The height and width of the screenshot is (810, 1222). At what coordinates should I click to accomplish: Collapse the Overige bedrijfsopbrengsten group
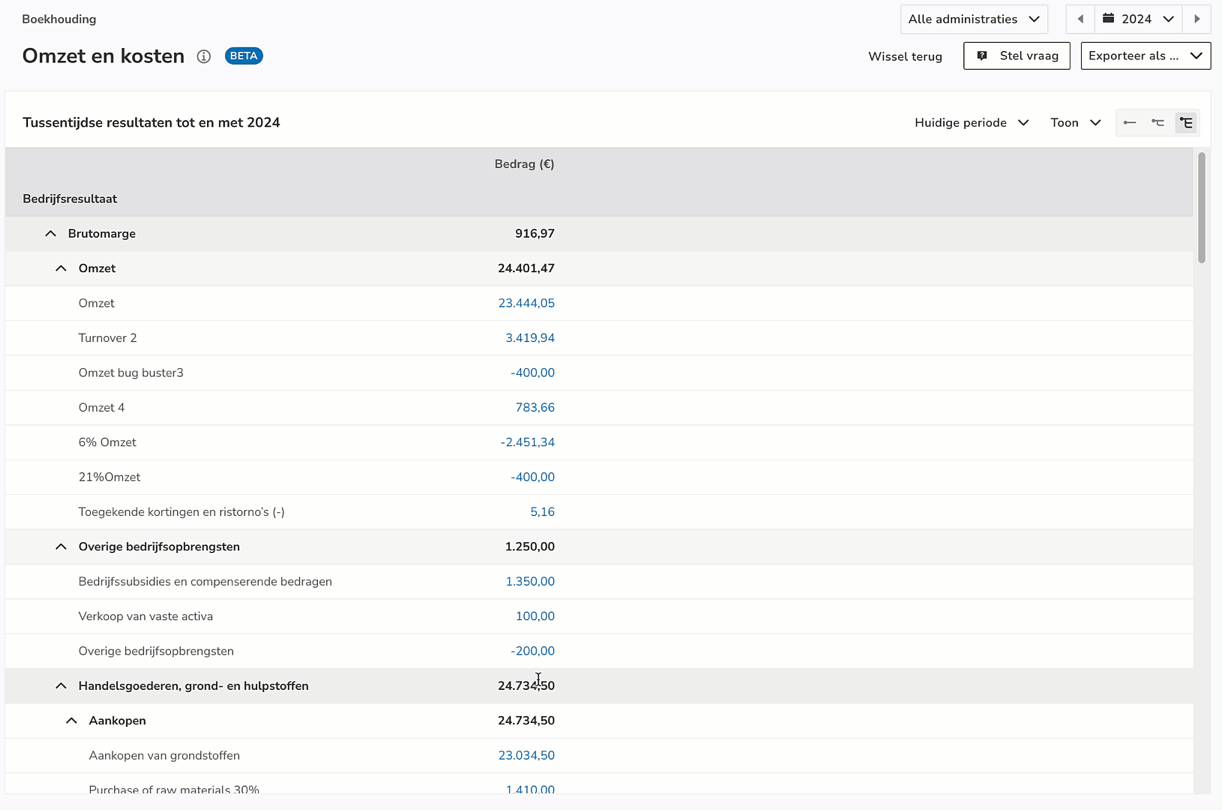pos(61,547)
